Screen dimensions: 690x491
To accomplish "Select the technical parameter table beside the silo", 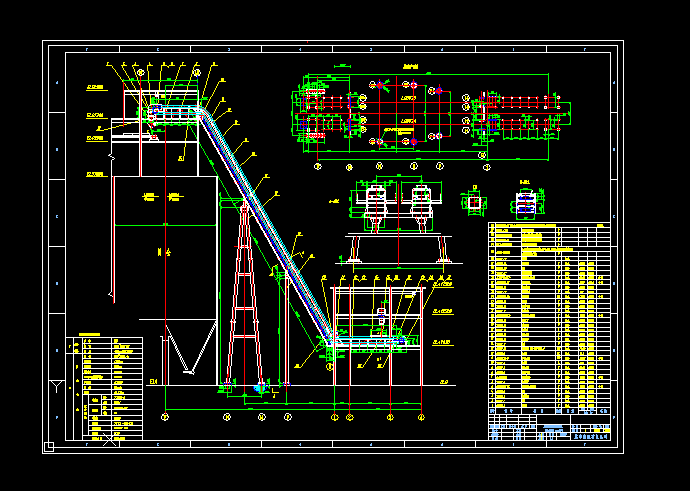I will 104,388.
